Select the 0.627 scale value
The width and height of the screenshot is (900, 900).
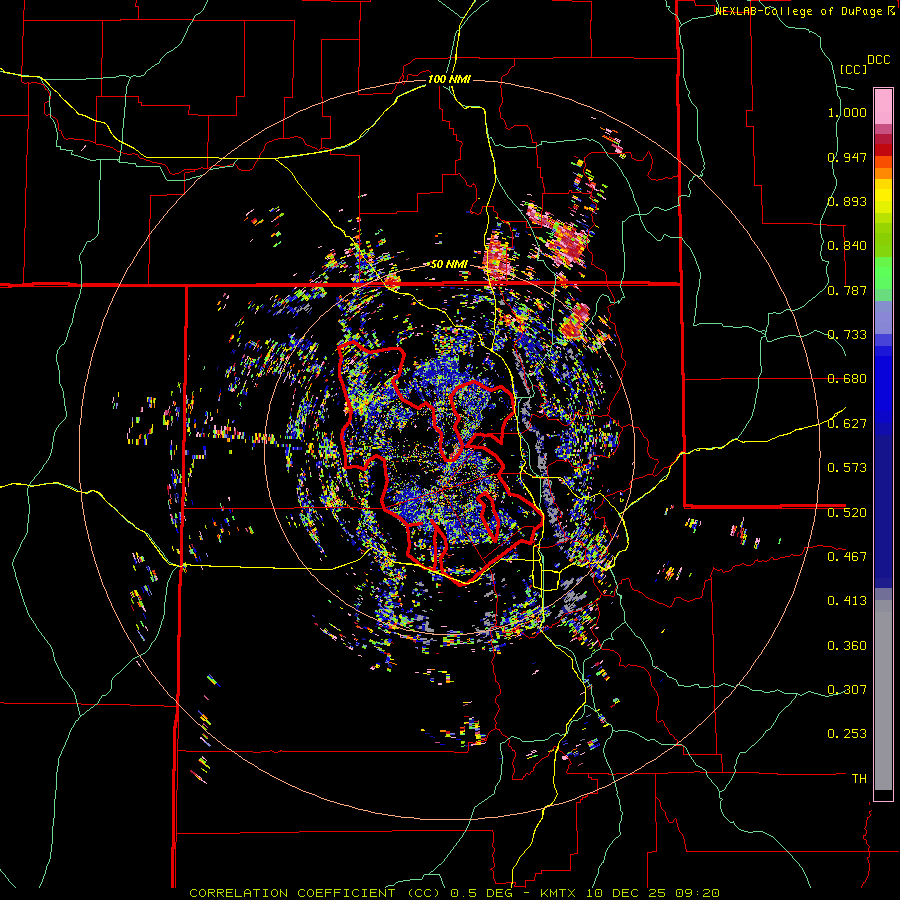[847, 424]
